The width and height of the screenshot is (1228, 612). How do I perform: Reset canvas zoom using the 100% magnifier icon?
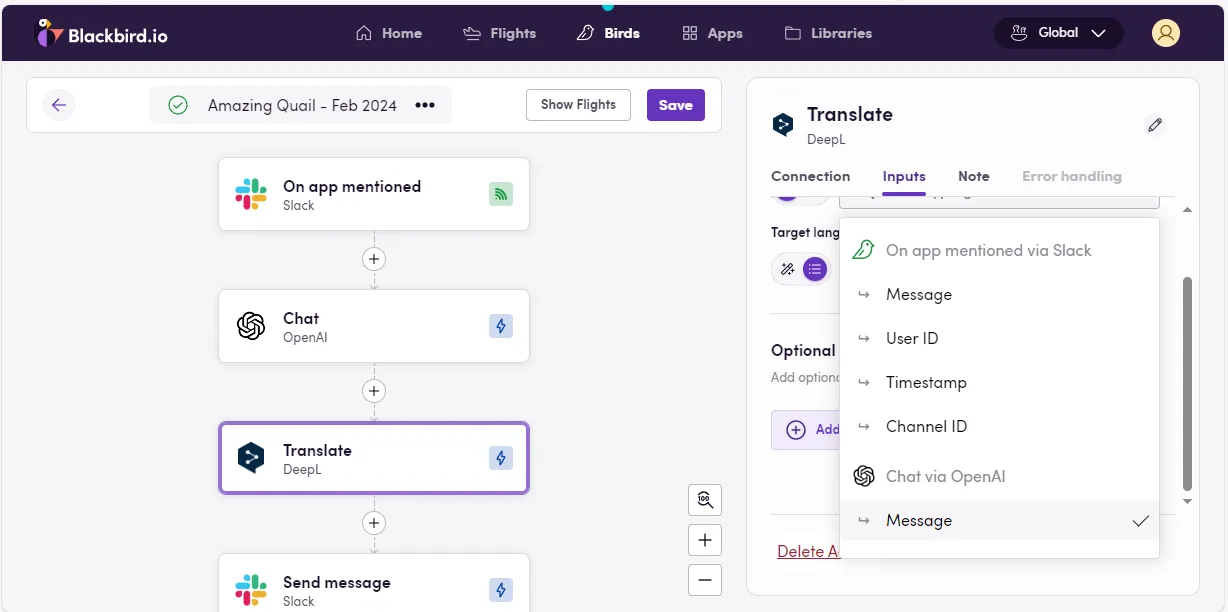[x=705, y=499]
